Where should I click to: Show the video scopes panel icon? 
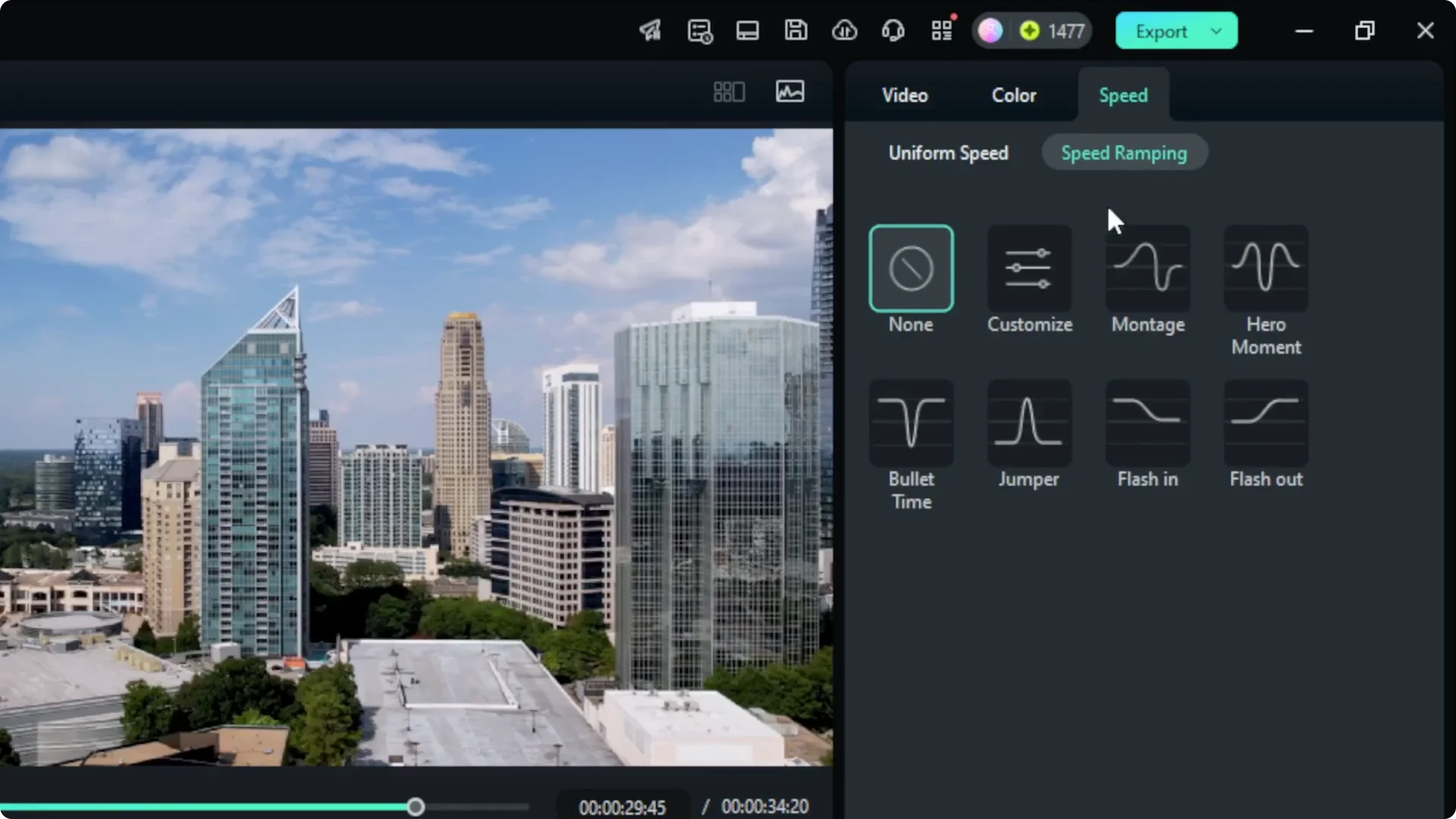789,91
